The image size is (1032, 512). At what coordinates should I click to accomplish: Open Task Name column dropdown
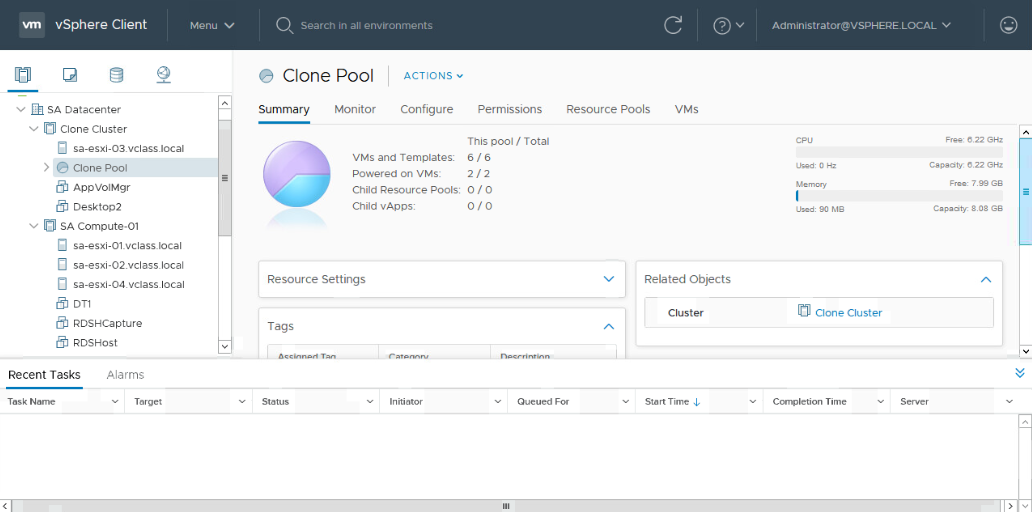(115, 401)
